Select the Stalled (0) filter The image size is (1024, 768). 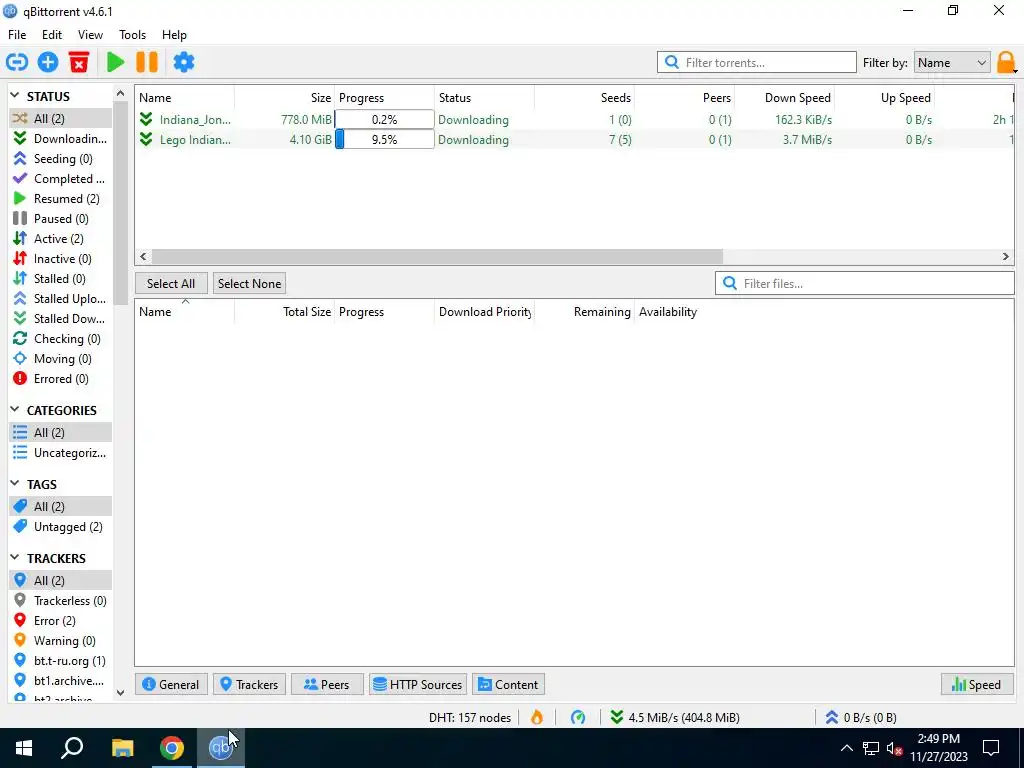60,279
